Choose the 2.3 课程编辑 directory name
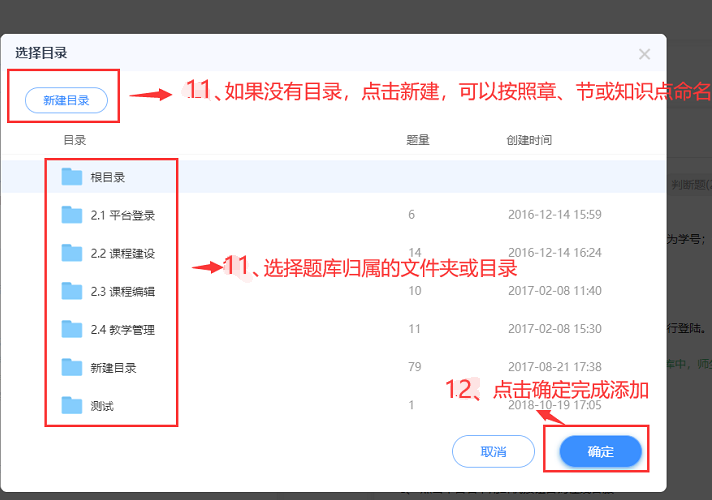The image size is (712, 500). click(123, 292)
